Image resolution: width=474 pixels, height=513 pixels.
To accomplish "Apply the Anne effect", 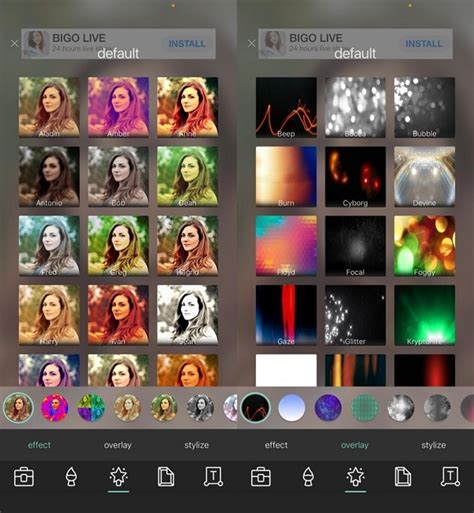I will (187, 107).
